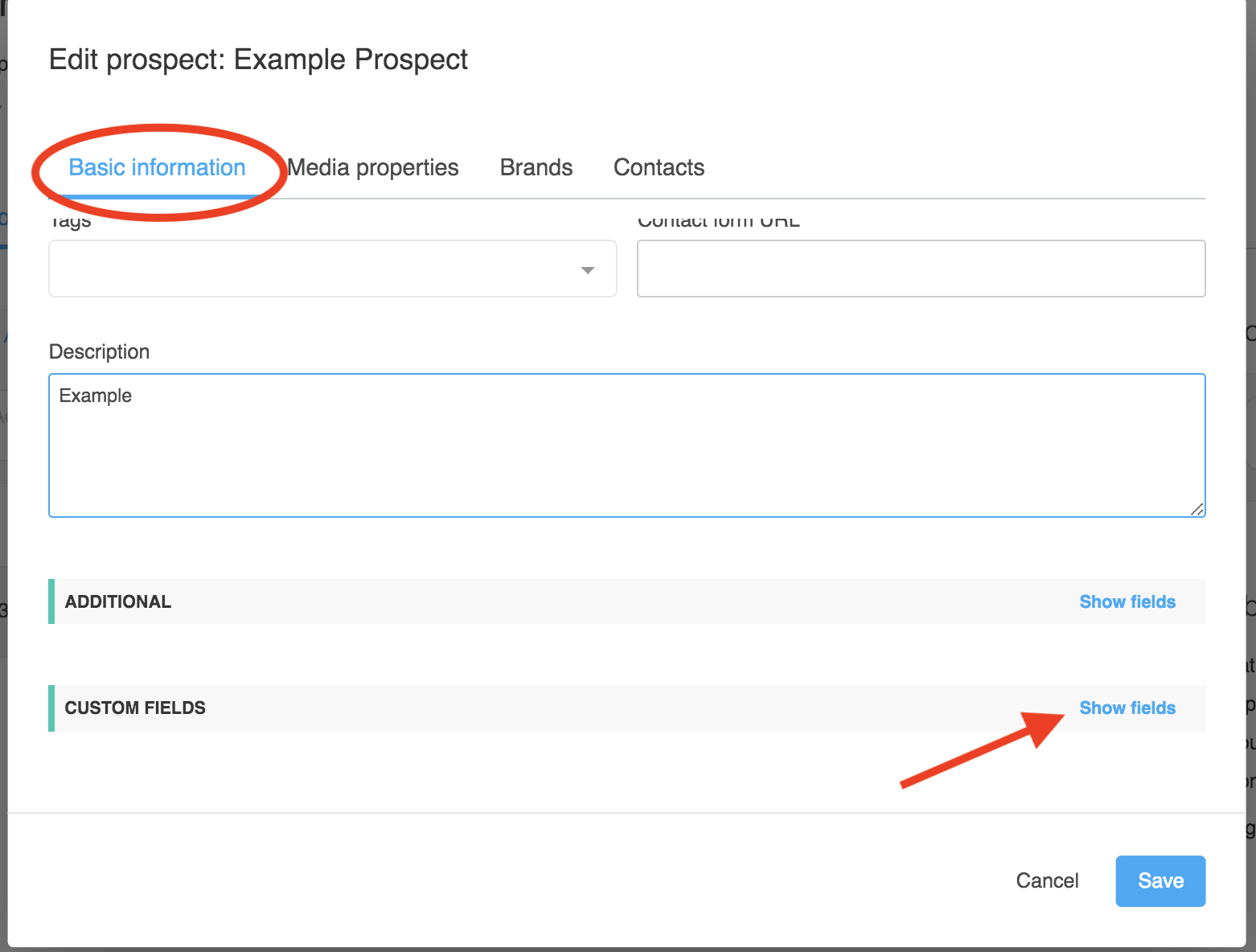Image resolution: width=1256 pixels, height=952 pixels.
Task: Click the partially hidden Tags label
Action: coord(71,223)
